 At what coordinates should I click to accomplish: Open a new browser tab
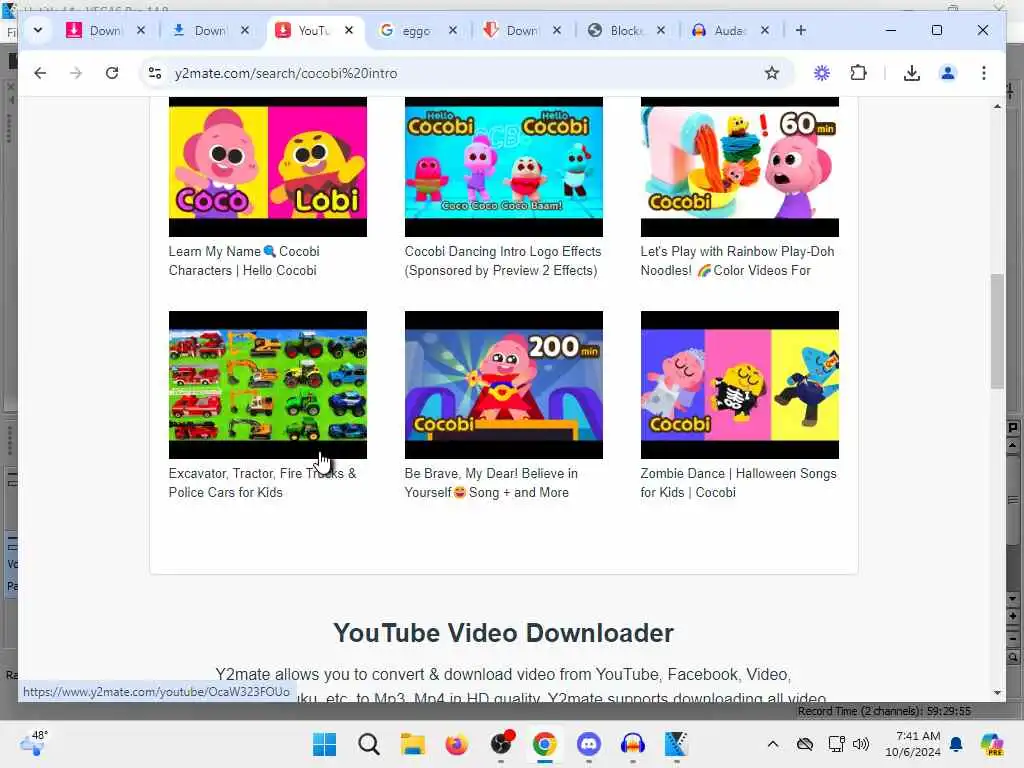[x=801, y=31]
